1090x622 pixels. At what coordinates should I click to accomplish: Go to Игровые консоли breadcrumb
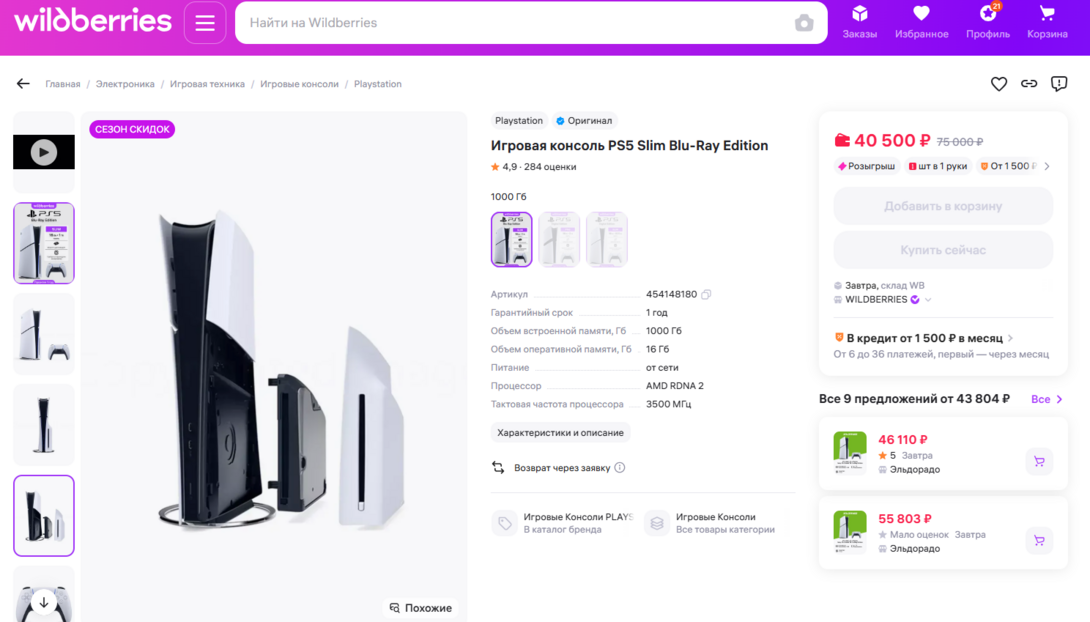pos(299,84)
